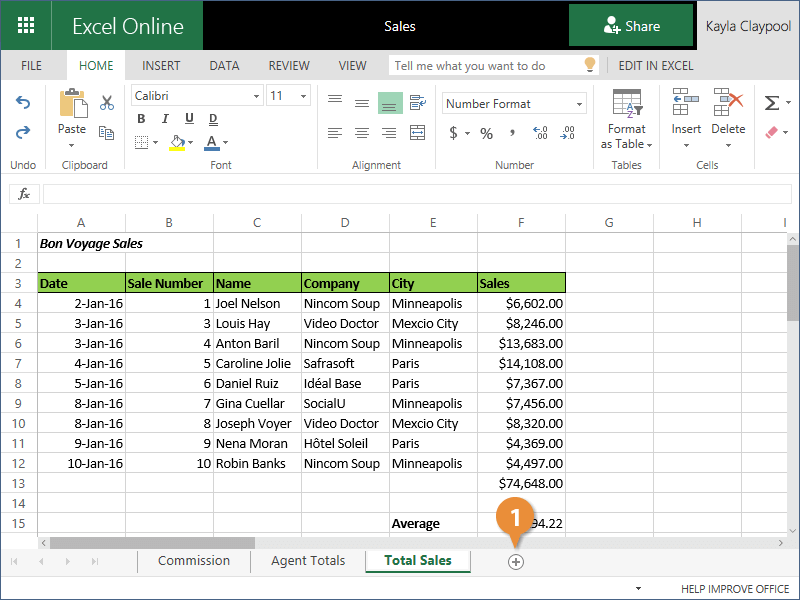
Task: Toggle bold formatting
Action: [x=141, y=119]
